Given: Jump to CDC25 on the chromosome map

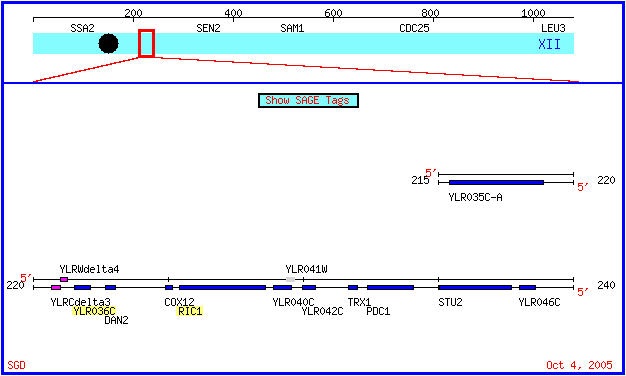Looking at the screenshot, I should 414,28.
